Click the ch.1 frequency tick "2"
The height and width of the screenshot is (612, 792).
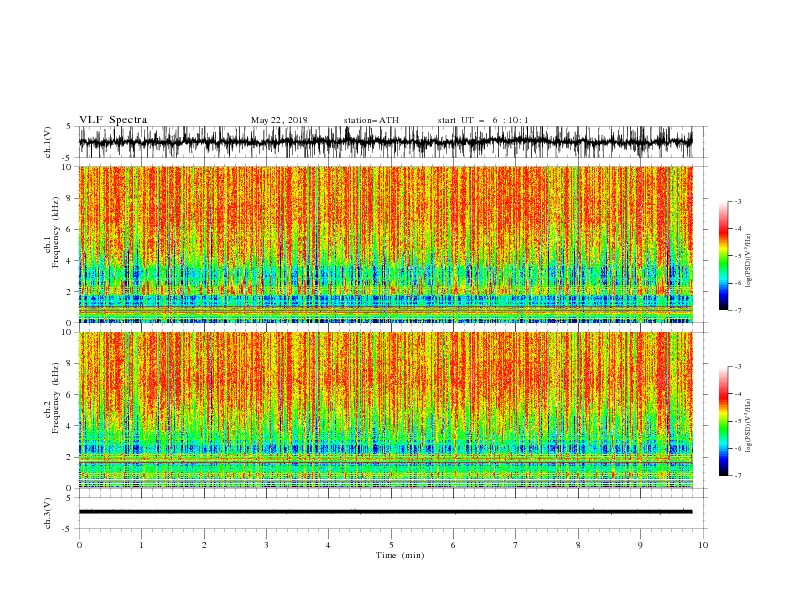(69, 291)
